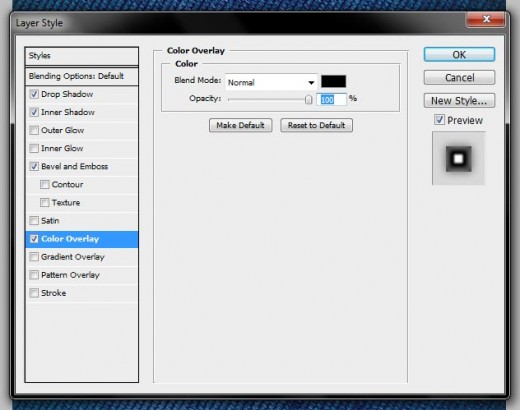Toggle the Drop Shadow checkbox

pyautogui.click(x=34, y=94)
